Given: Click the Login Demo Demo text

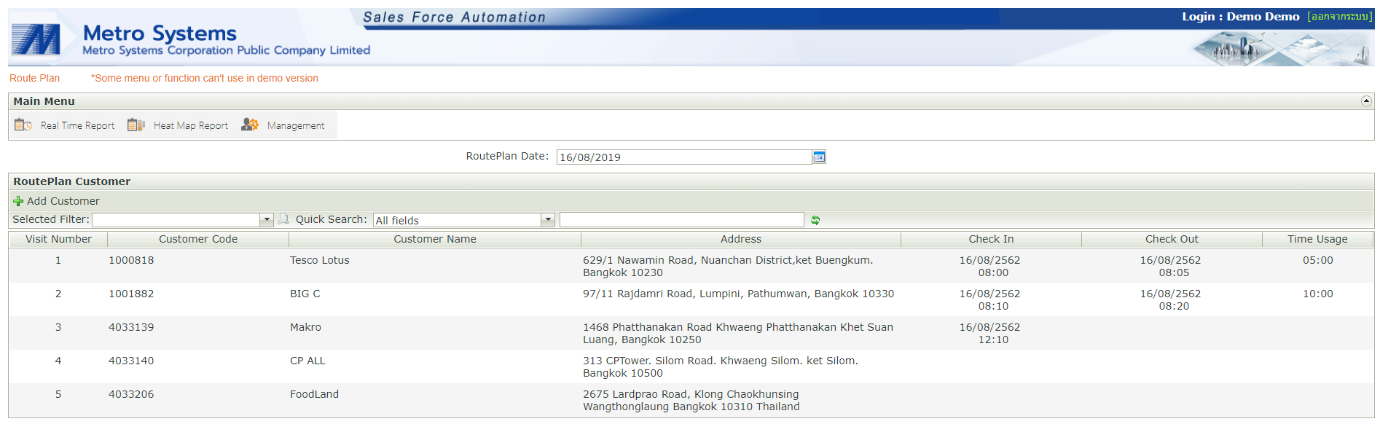Looking at the screenshot, I should pos(1240,17).
